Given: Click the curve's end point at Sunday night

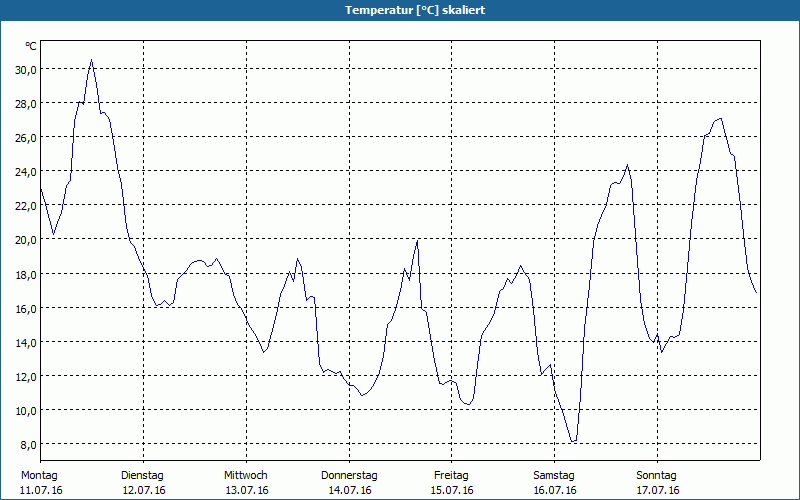Looking at the screenshot, I should (756, 292).
